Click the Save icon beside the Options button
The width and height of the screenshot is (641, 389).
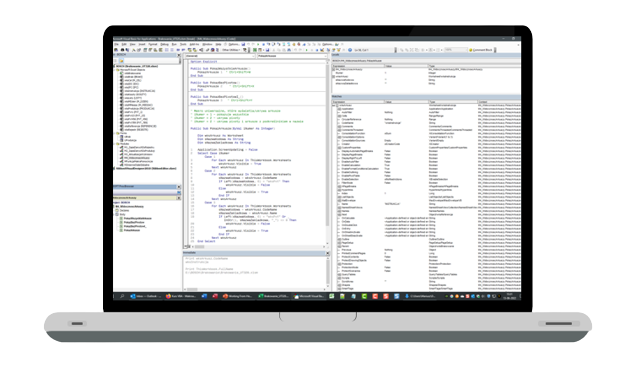click(x=243, y=44)
